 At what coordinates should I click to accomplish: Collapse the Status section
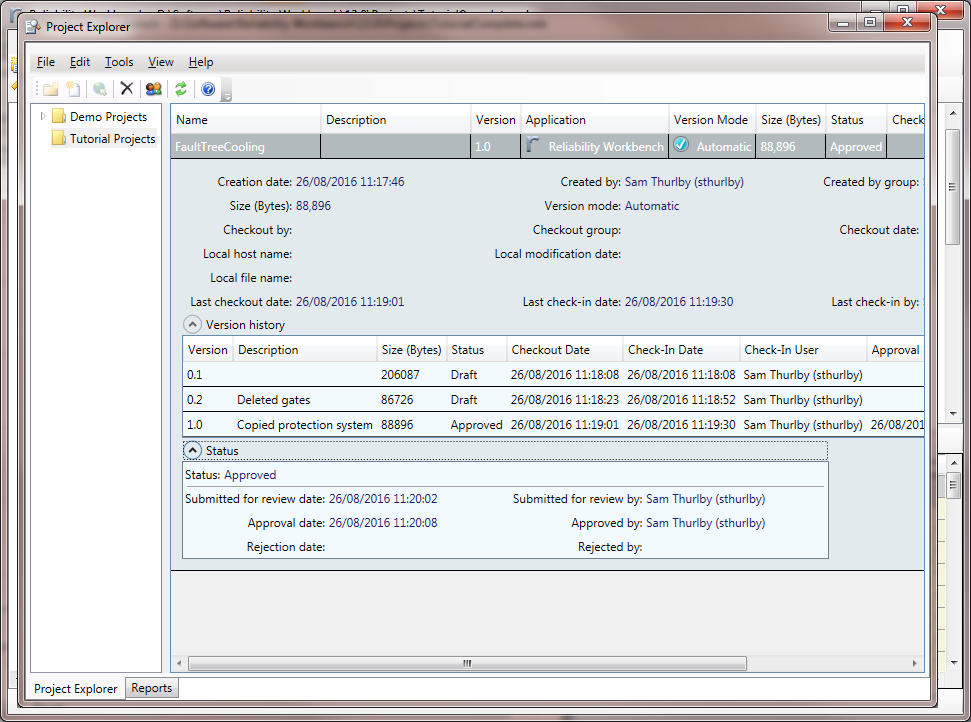193,451
